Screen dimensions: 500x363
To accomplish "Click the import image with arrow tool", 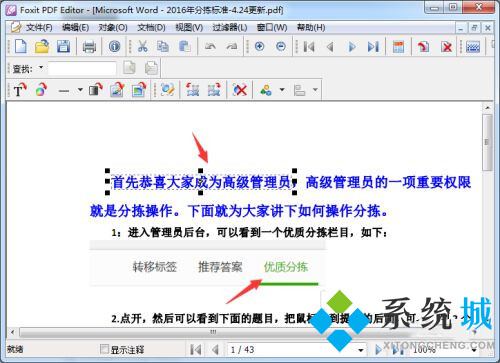I will click(x=139, y=90).
